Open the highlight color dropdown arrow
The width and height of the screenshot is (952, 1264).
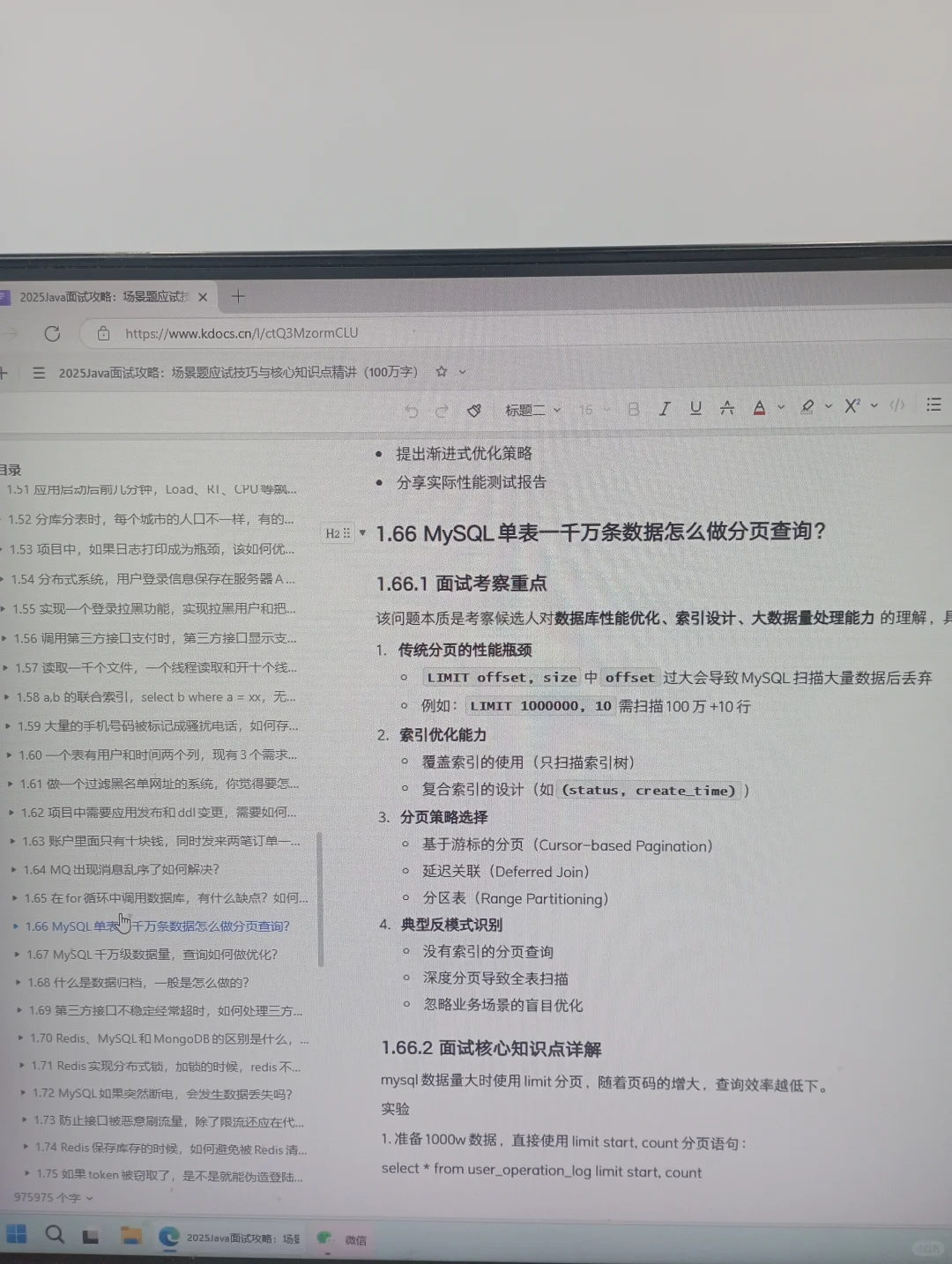829,406
